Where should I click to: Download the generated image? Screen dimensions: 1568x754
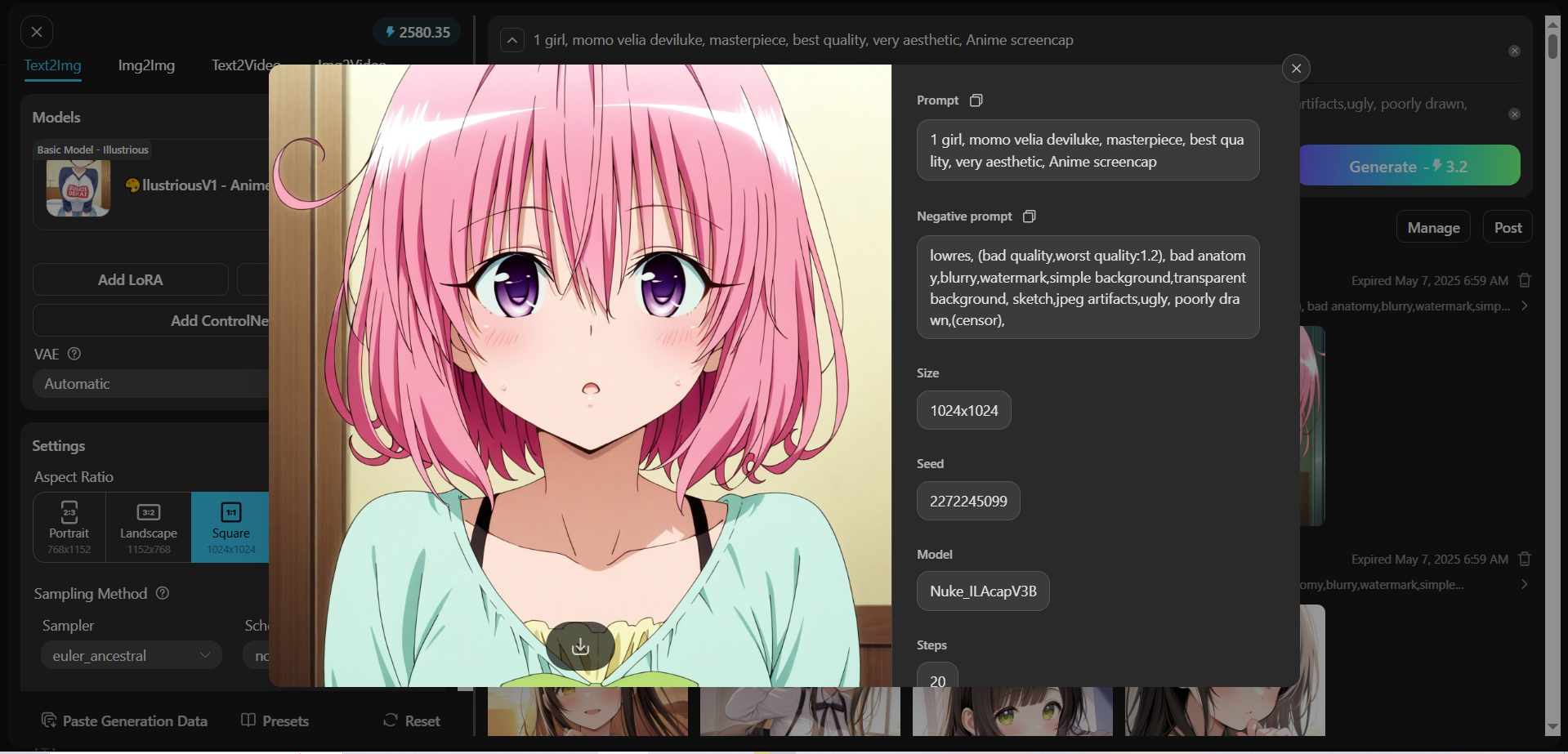[x=580, y=647]
